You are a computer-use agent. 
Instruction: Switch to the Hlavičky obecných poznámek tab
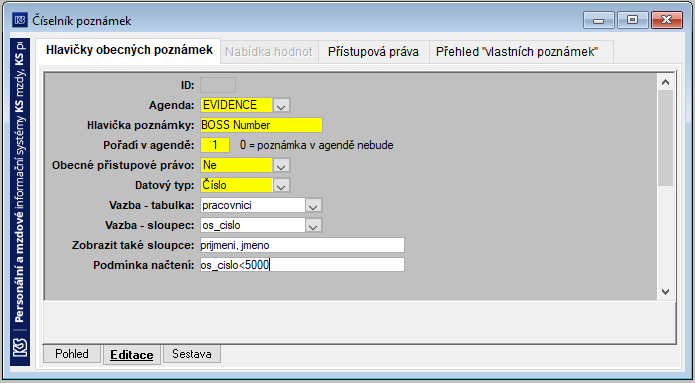[129, 51]
